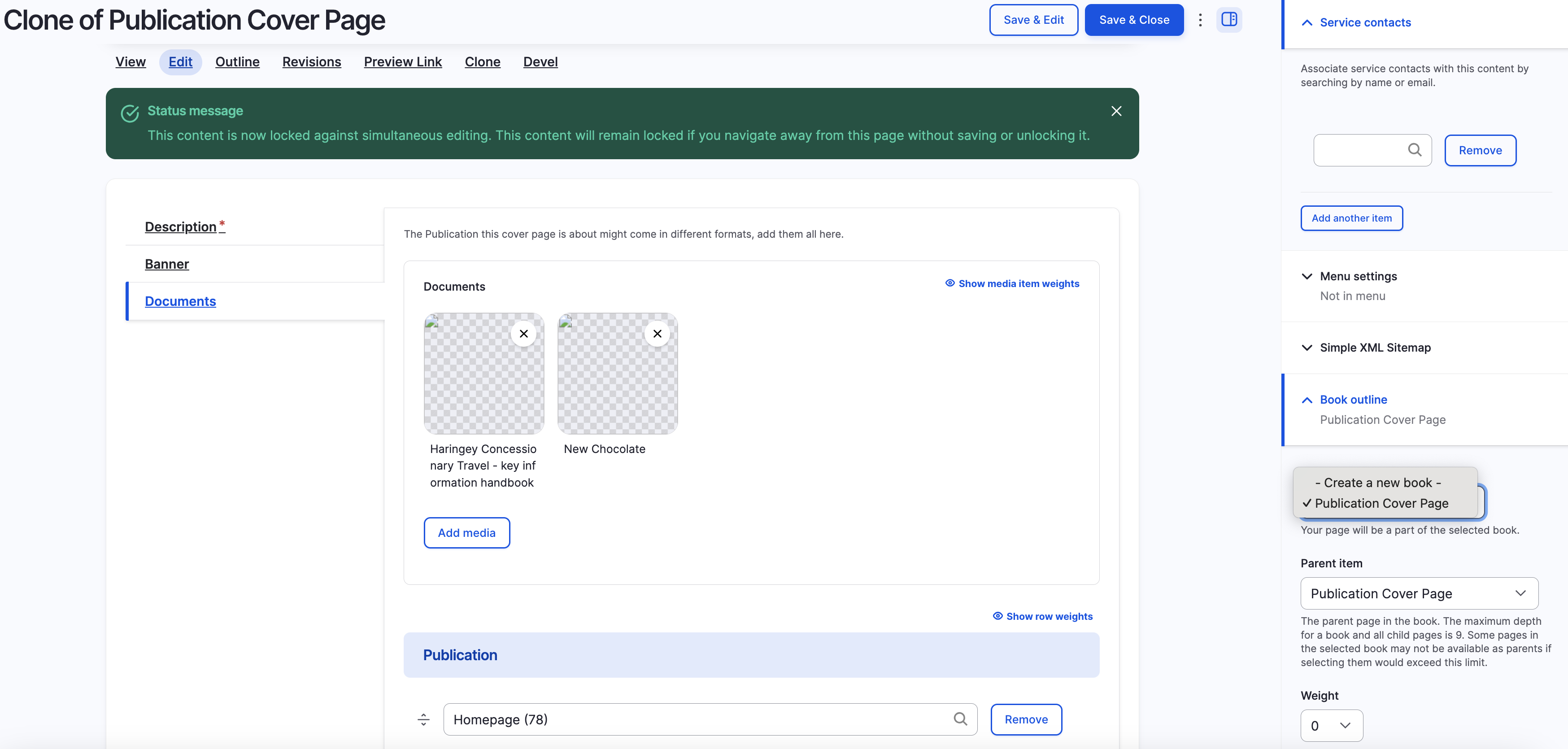
Task: Open the three-dot more actions menu
Action: coord(1200,19)
